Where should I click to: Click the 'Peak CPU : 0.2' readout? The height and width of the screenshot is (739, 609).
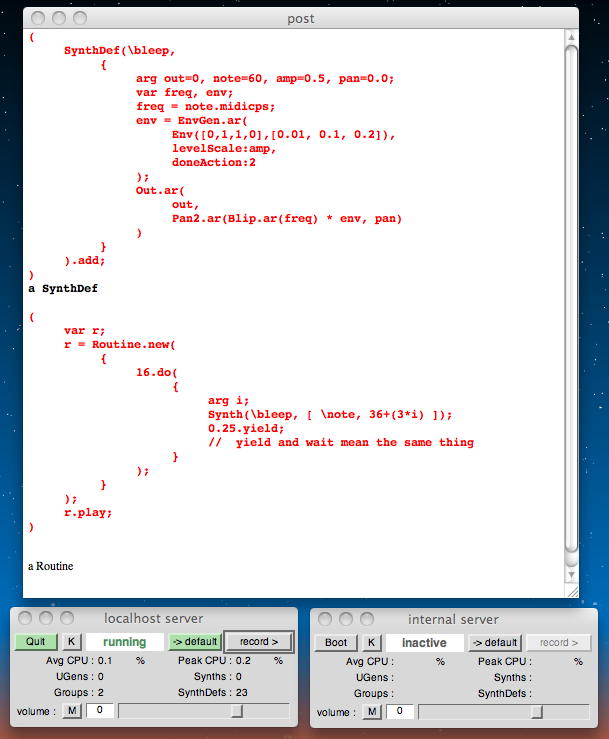tap(214, 660)
